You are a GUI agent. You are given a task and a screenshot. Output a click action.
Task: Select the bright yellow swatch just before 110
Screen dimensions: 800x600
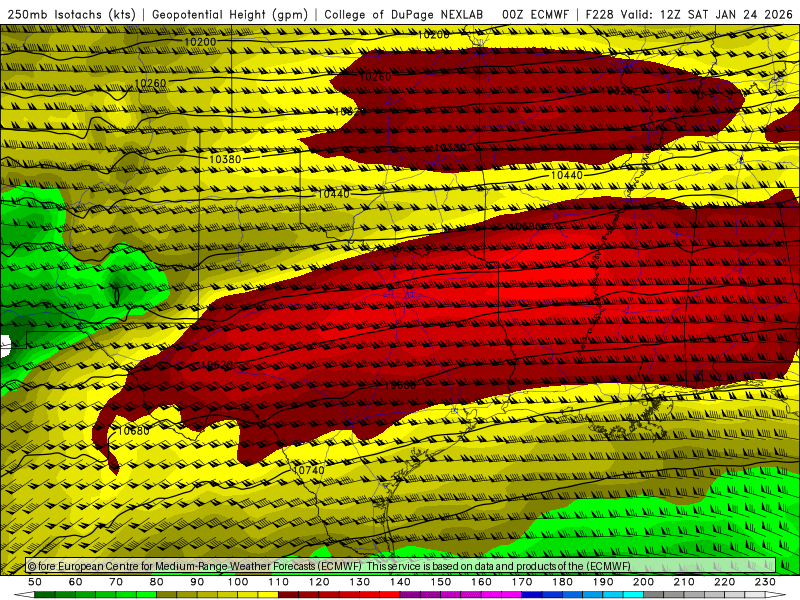point(268,595)
